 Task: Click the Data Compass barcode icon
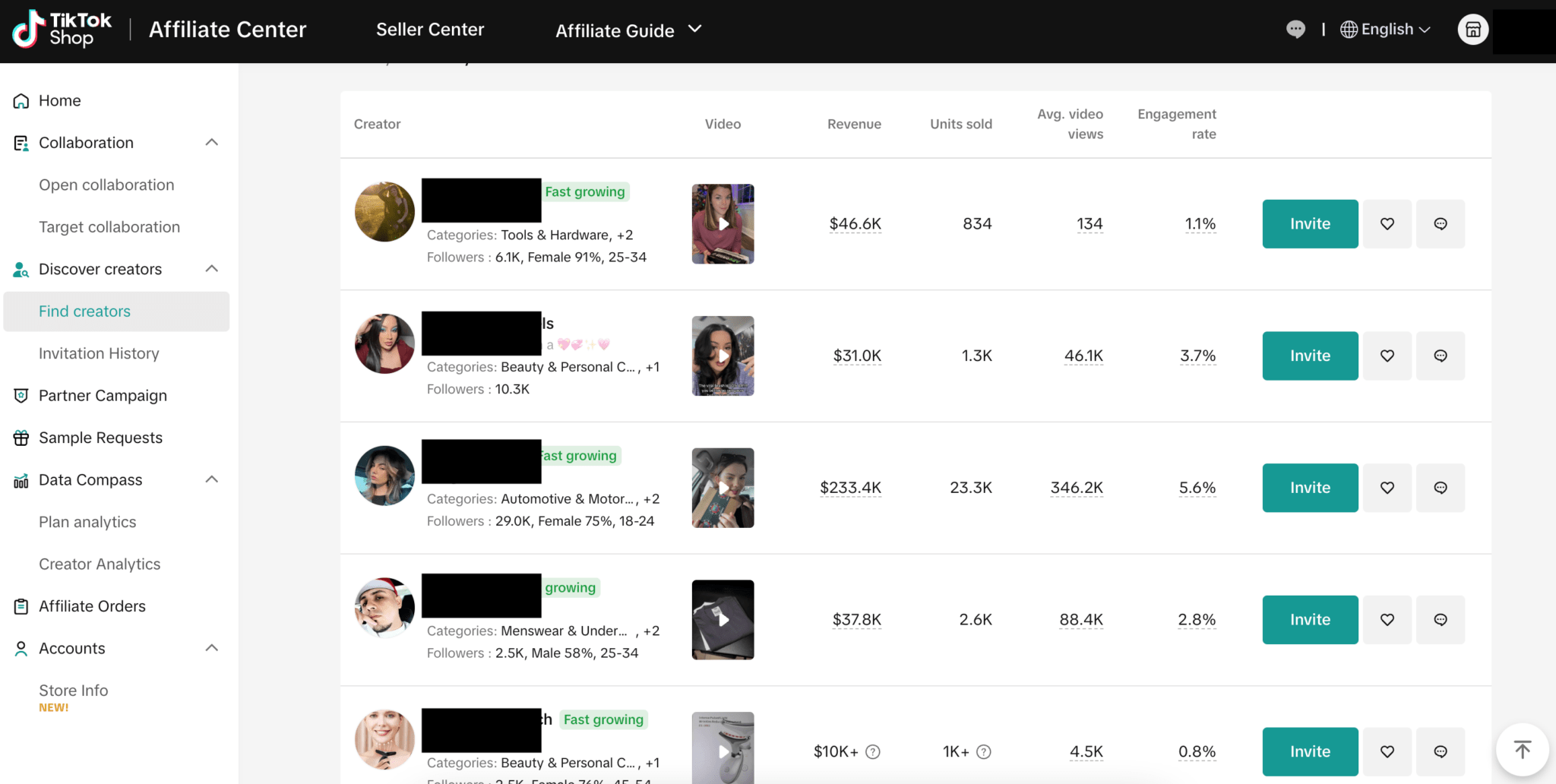point(20,479)
